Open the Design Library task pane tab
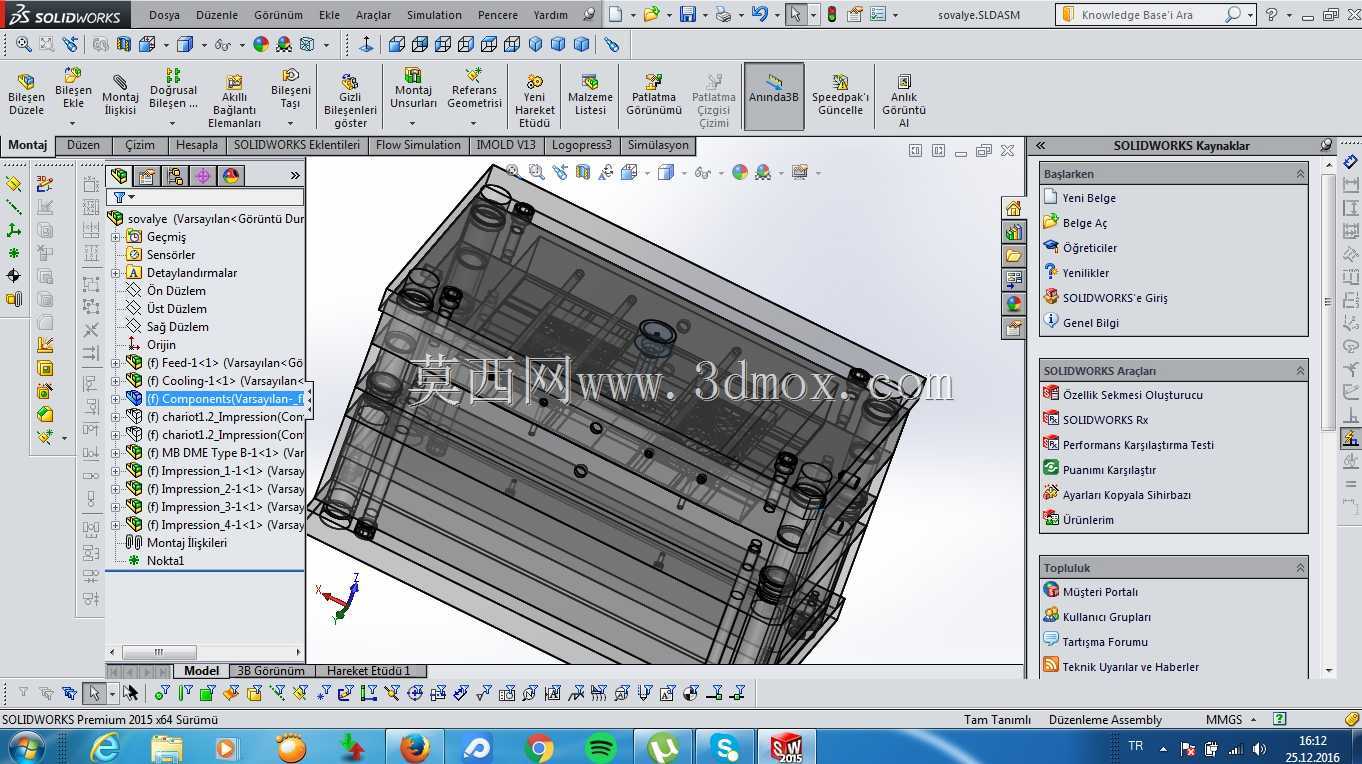The image size is (1362, 764). tap(1014, 232)
